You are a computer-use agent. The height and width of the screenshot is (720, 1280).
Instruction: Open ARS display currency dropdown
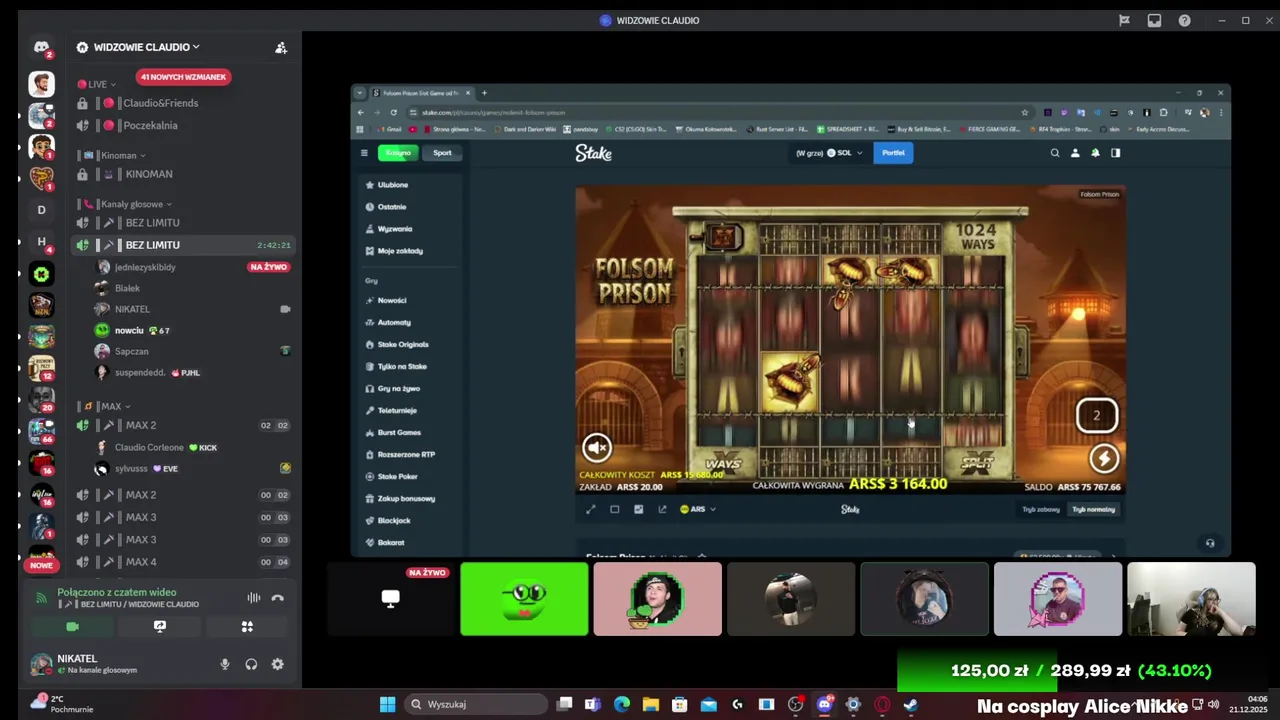click(697, 509)
